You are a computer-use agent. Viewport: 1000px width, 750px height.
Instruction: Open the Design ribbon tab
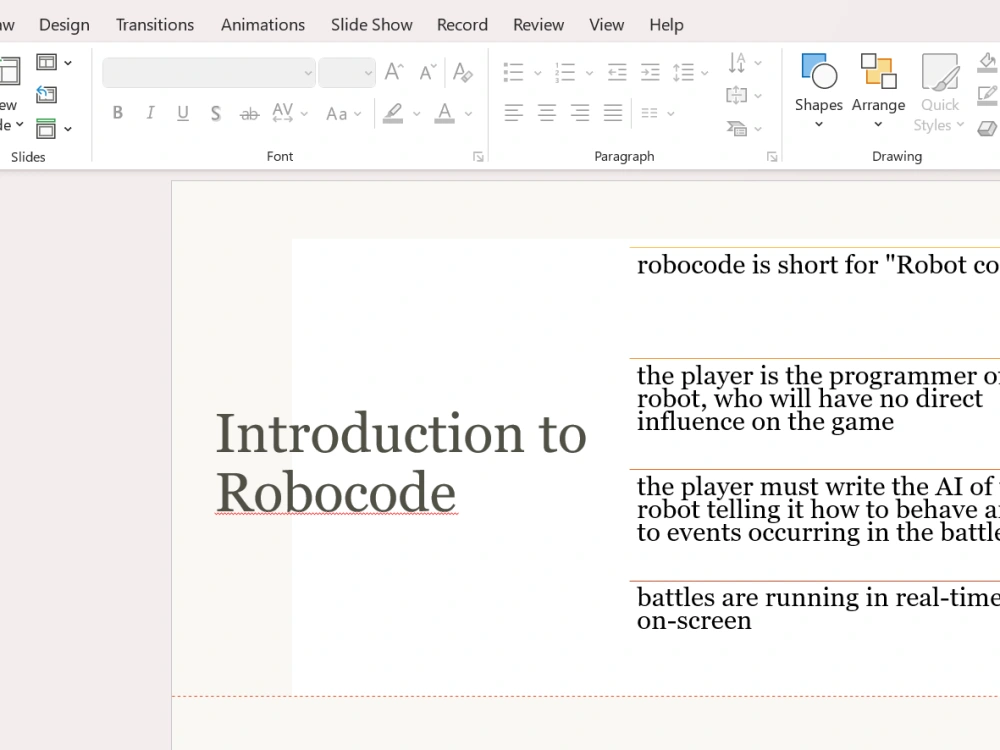[64, 25]
